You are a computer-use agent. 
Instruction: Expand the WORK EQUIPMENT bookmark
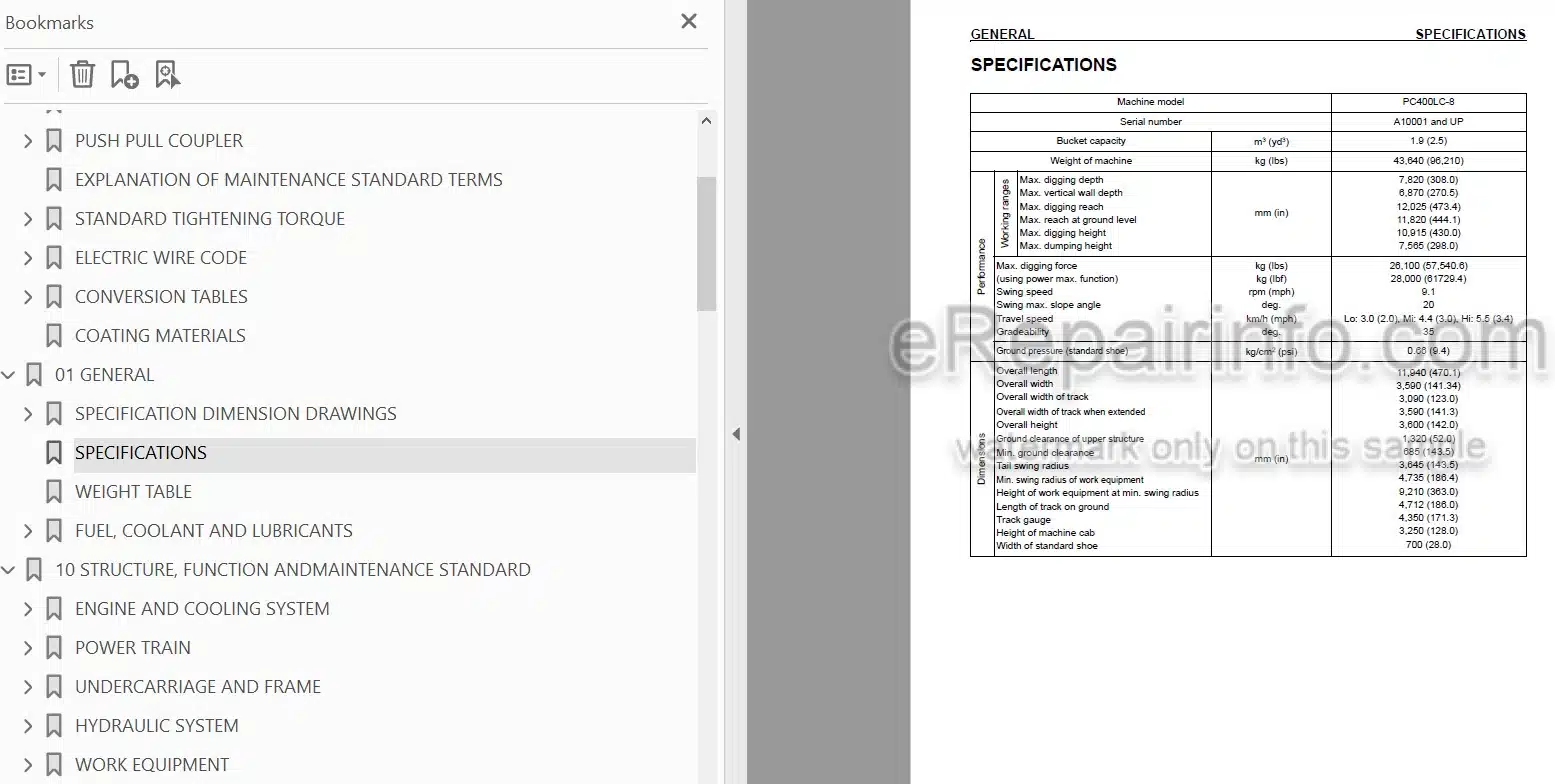pyautogui.click(x=28, y=765)
